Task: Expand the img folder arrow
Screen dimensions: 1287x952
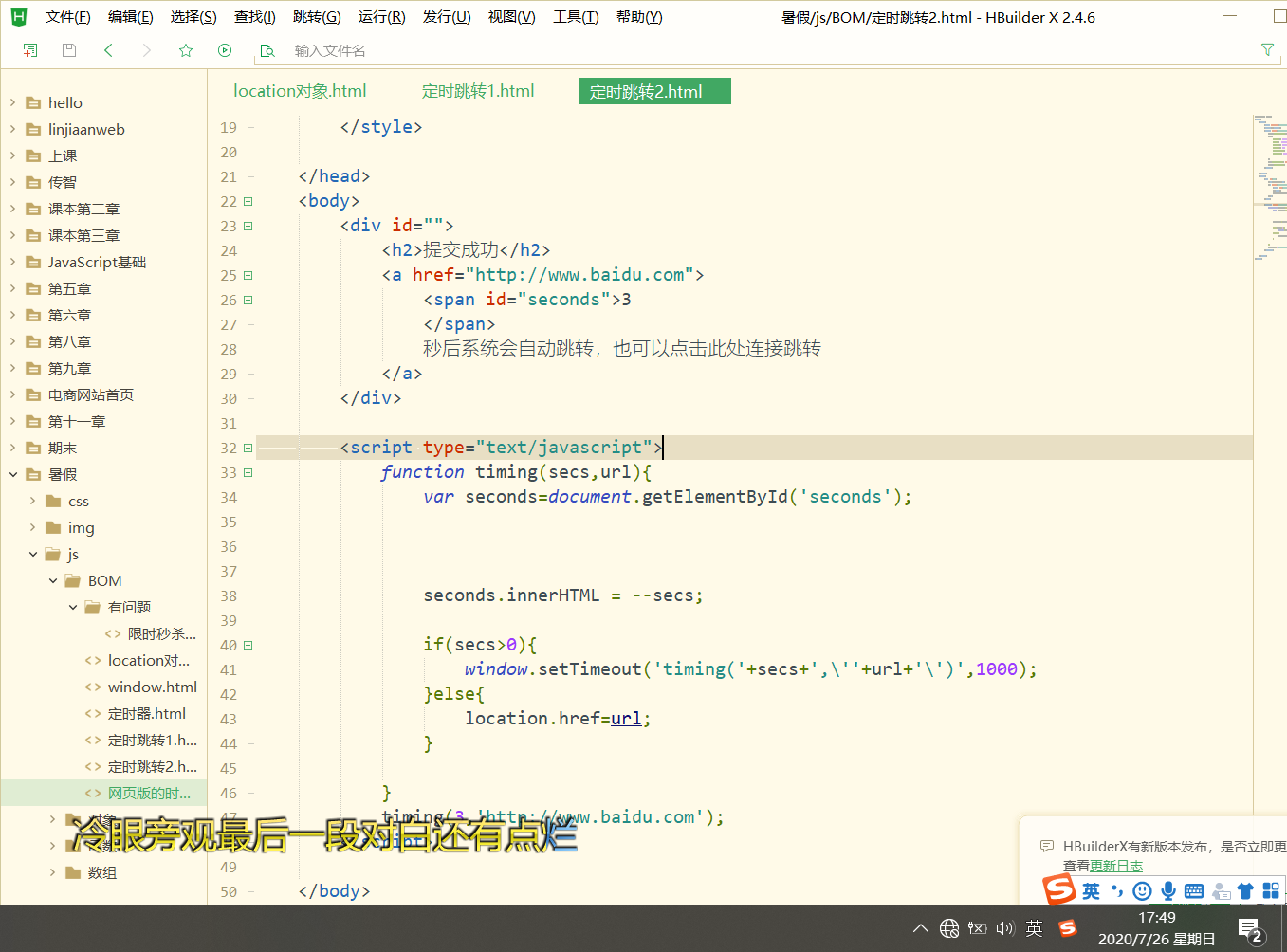Action: click(32, 527)
